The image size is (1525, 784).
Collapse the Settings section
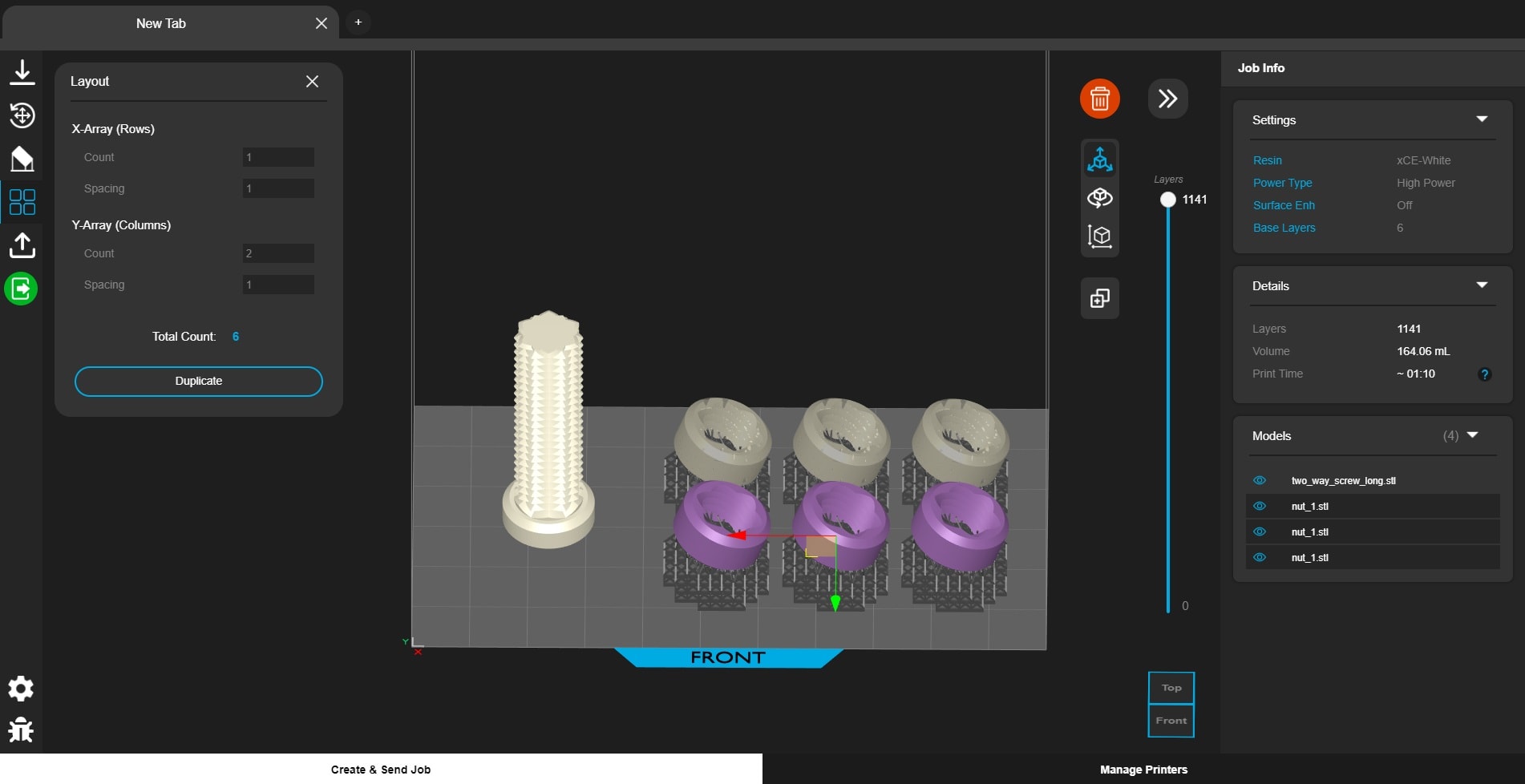coord(1482,119)
